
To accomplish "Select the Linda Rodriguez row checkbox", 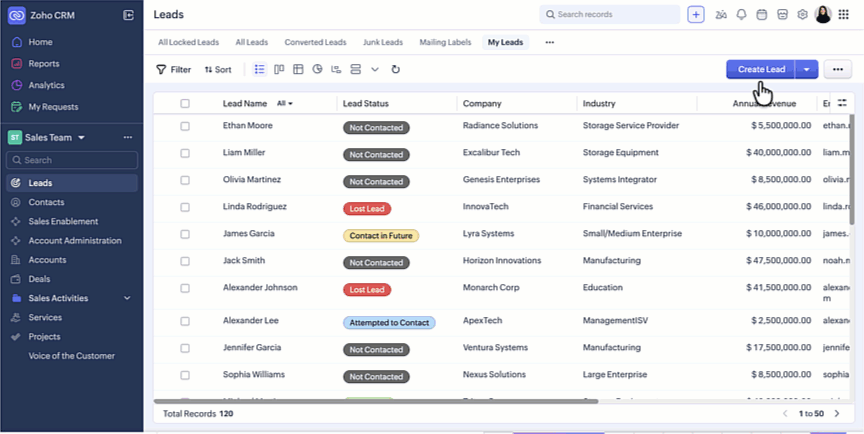I will click(x=185, y=207).
